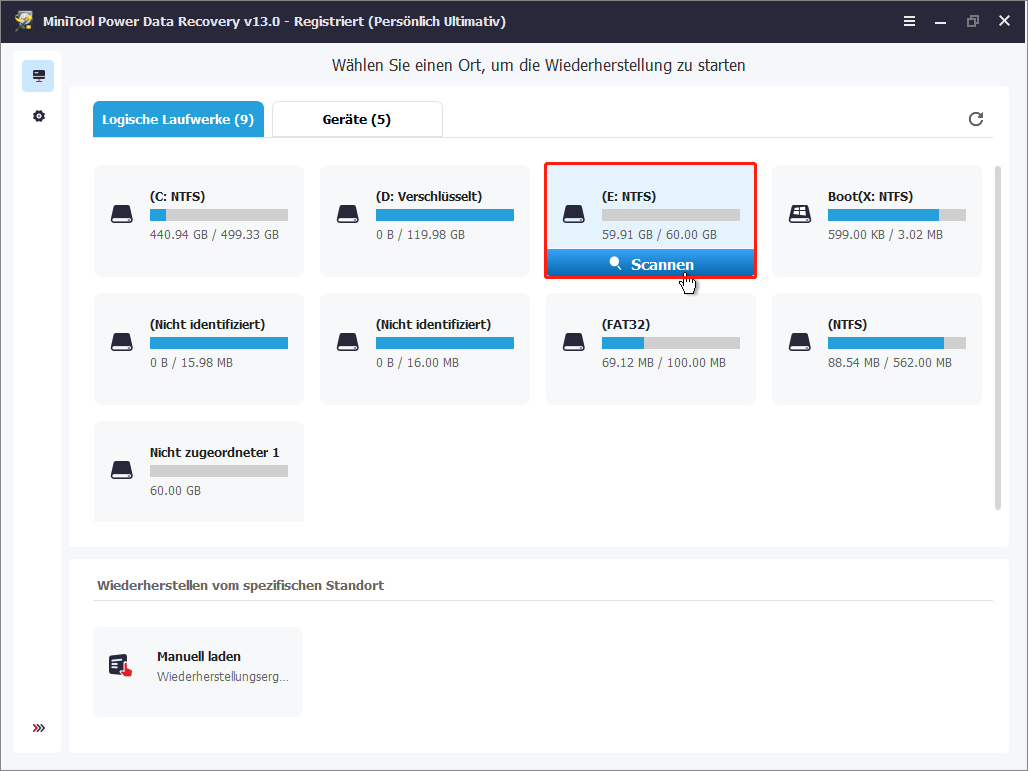
Task: Click the 0 B / 15.98 MB size text
Action: [x=191, y=362]
